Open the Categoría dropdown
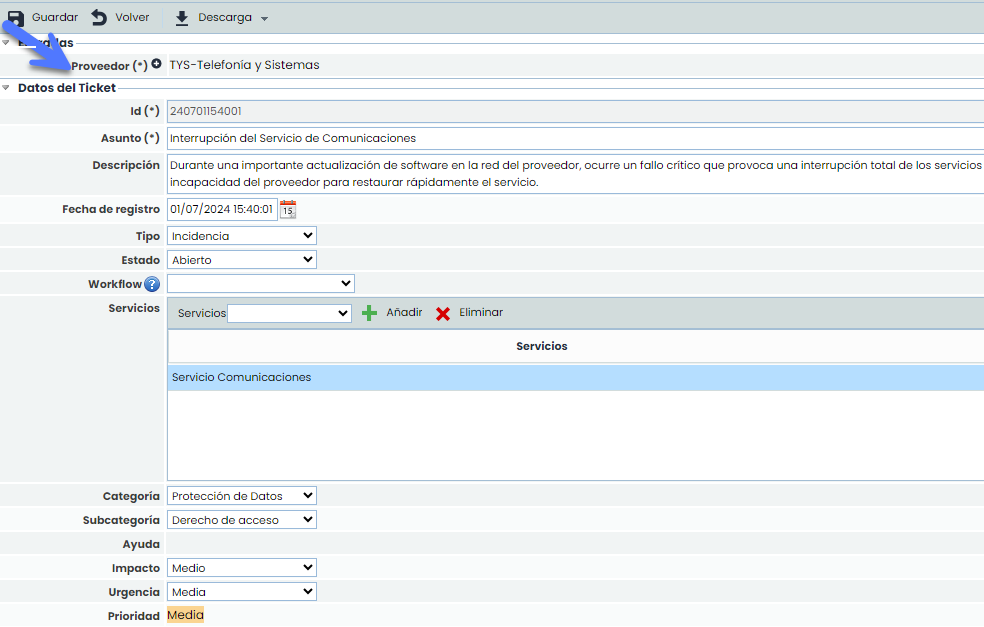This screenshot has width=984, height=627. point(242,496)
